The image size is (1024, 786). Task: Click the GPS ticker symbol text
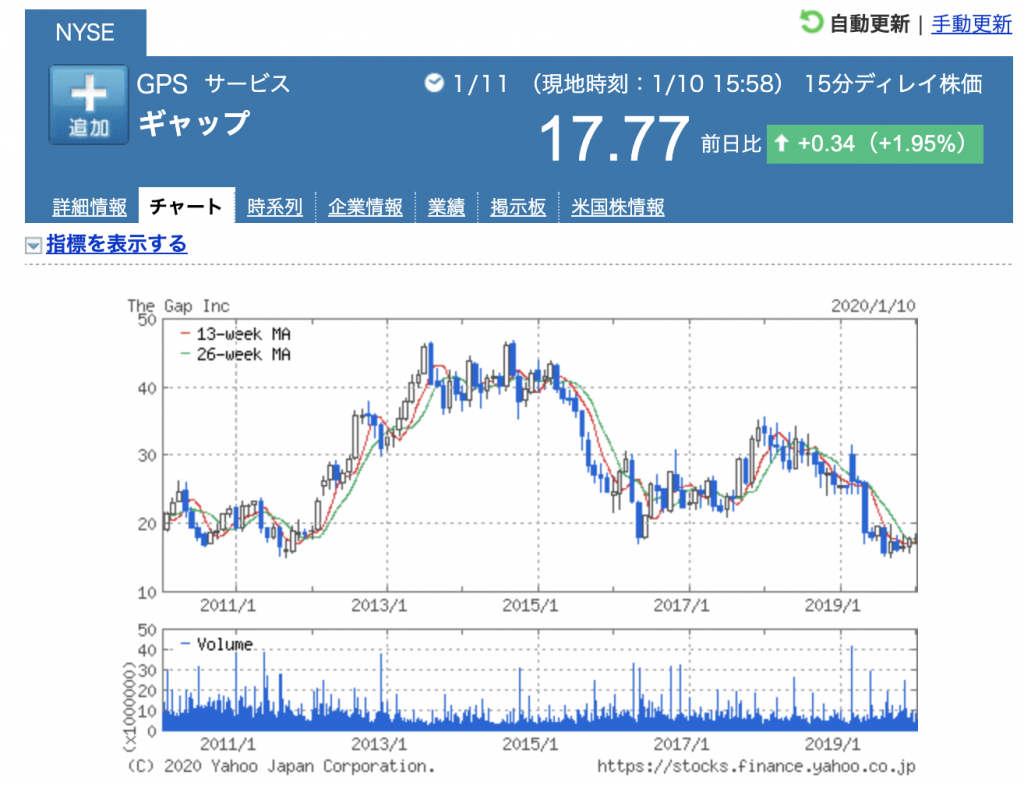[162, 84]
